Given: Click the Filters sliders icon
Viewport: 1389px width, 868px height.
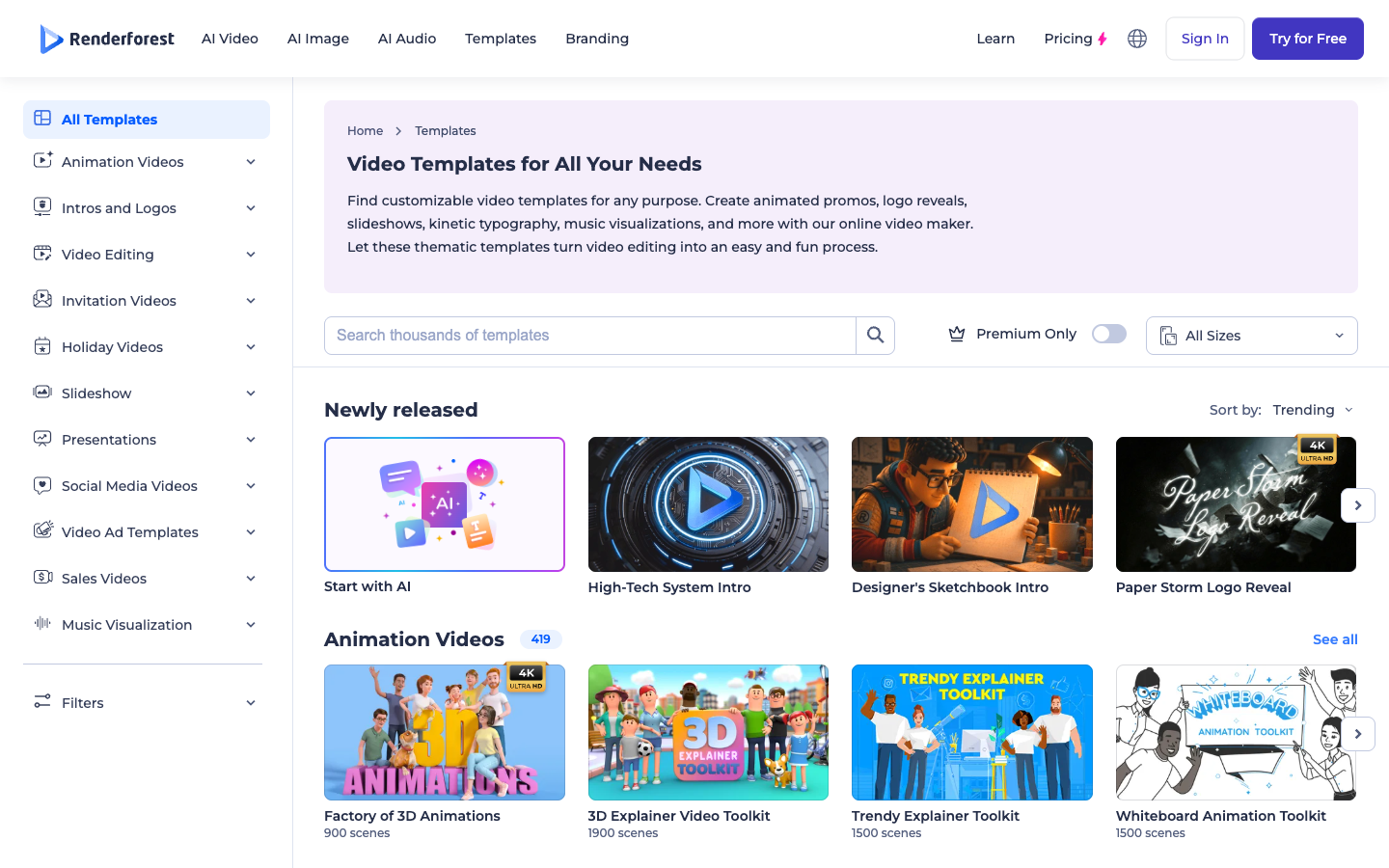Looking at the screenshot, I should (x=42, y=702).
